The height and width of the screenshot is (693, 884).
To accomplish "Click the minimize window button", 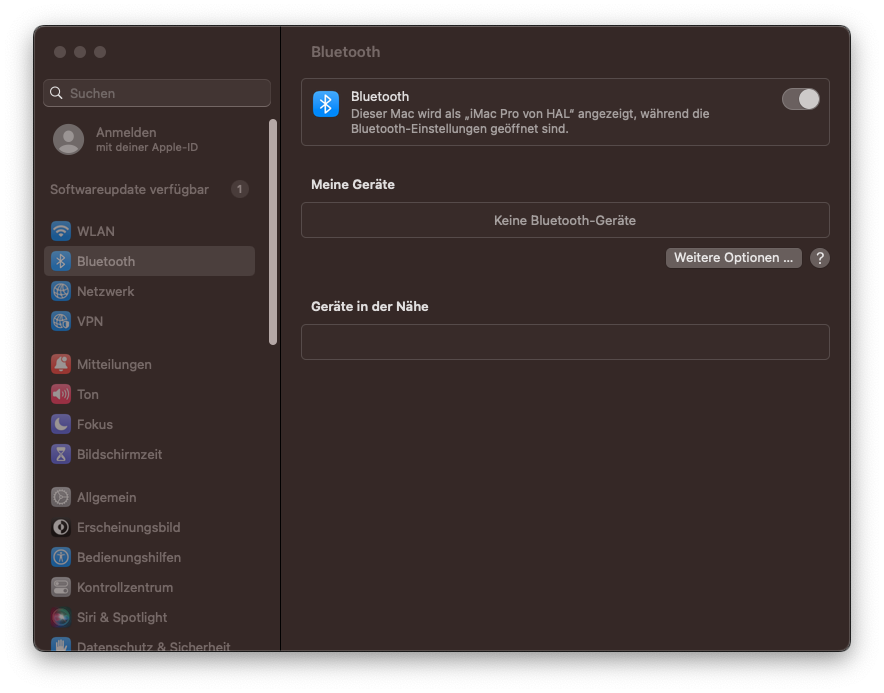I will pos(80,52).
